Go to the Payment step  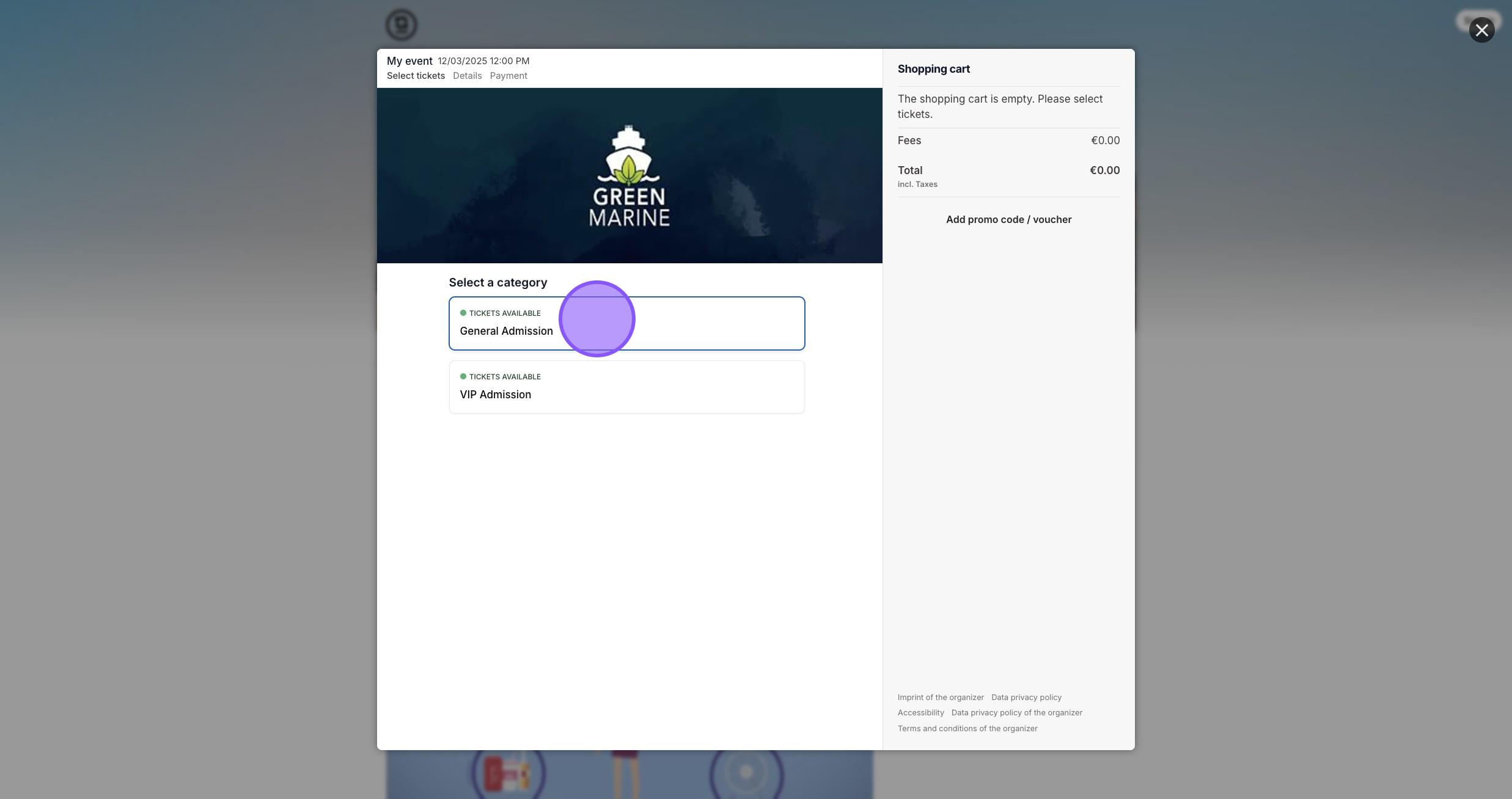coord(508,76)
